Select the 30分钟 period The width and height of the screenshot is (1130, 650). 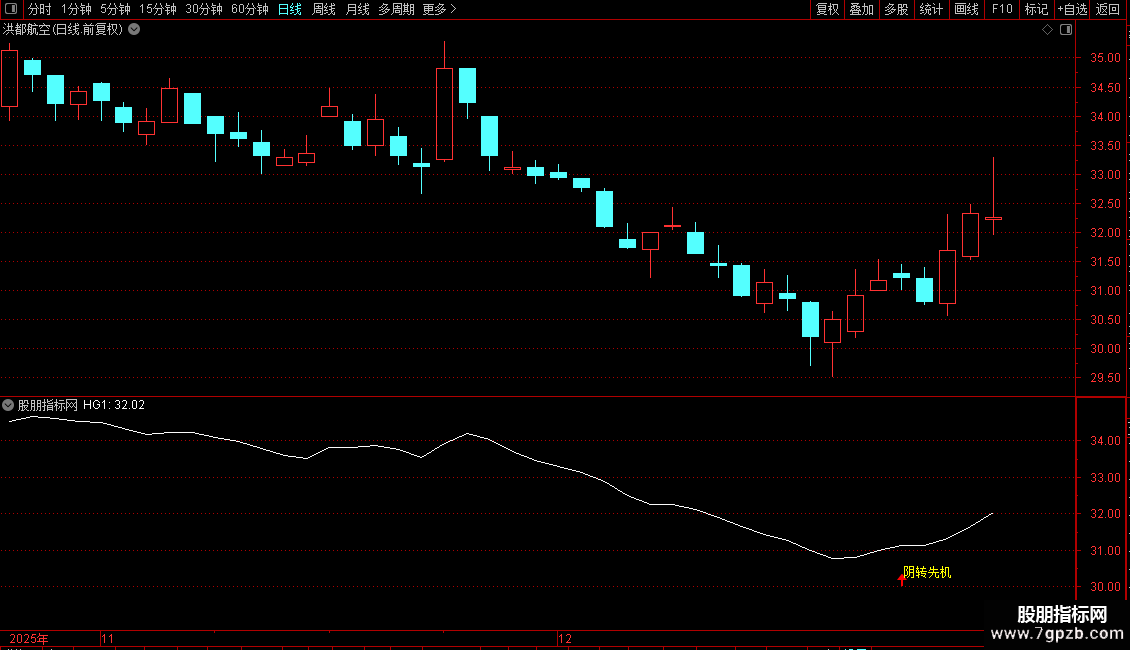pyautogui.click(x=204, y=9)
